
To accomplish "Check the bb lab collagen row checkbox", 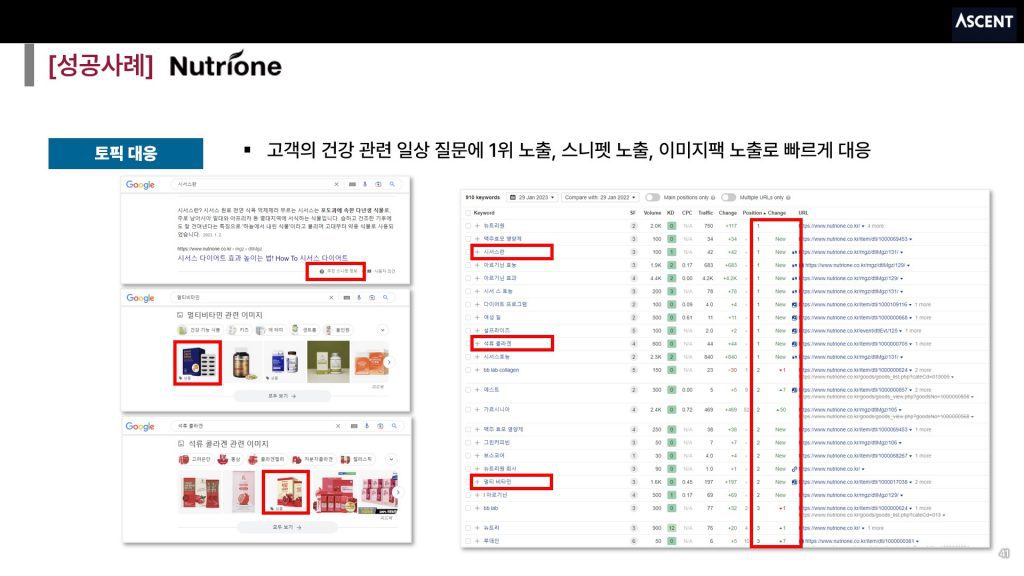I will click(468, 370).
